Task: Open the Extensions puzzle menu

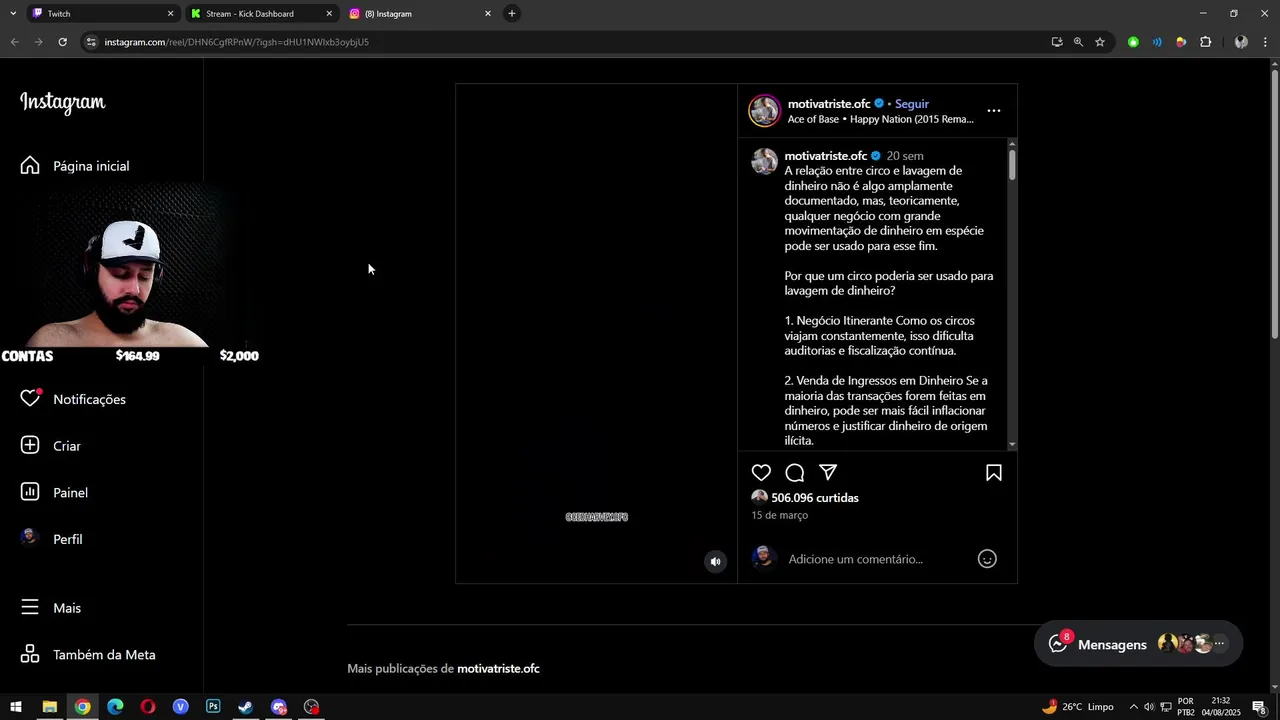Action: coord(1205,42)
